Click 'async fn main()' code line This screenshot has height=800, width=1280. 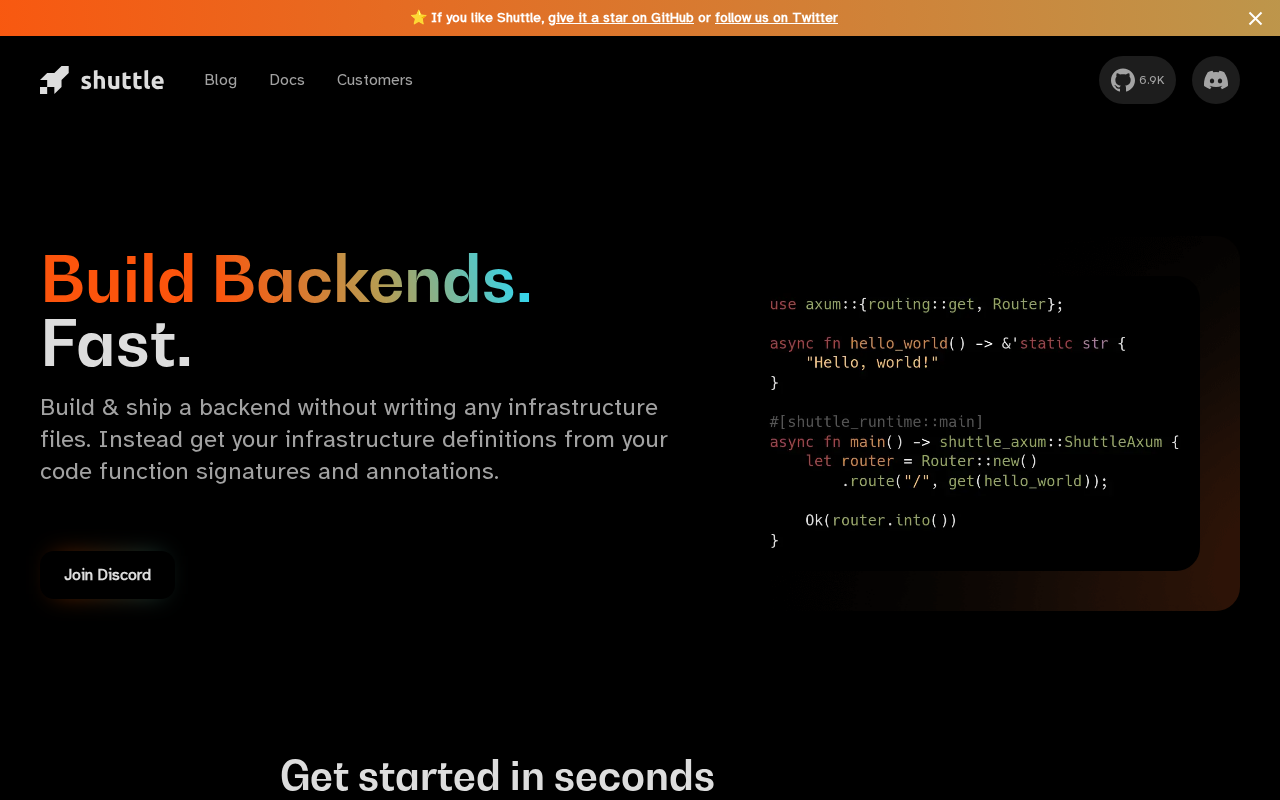[x=975, y=442]
